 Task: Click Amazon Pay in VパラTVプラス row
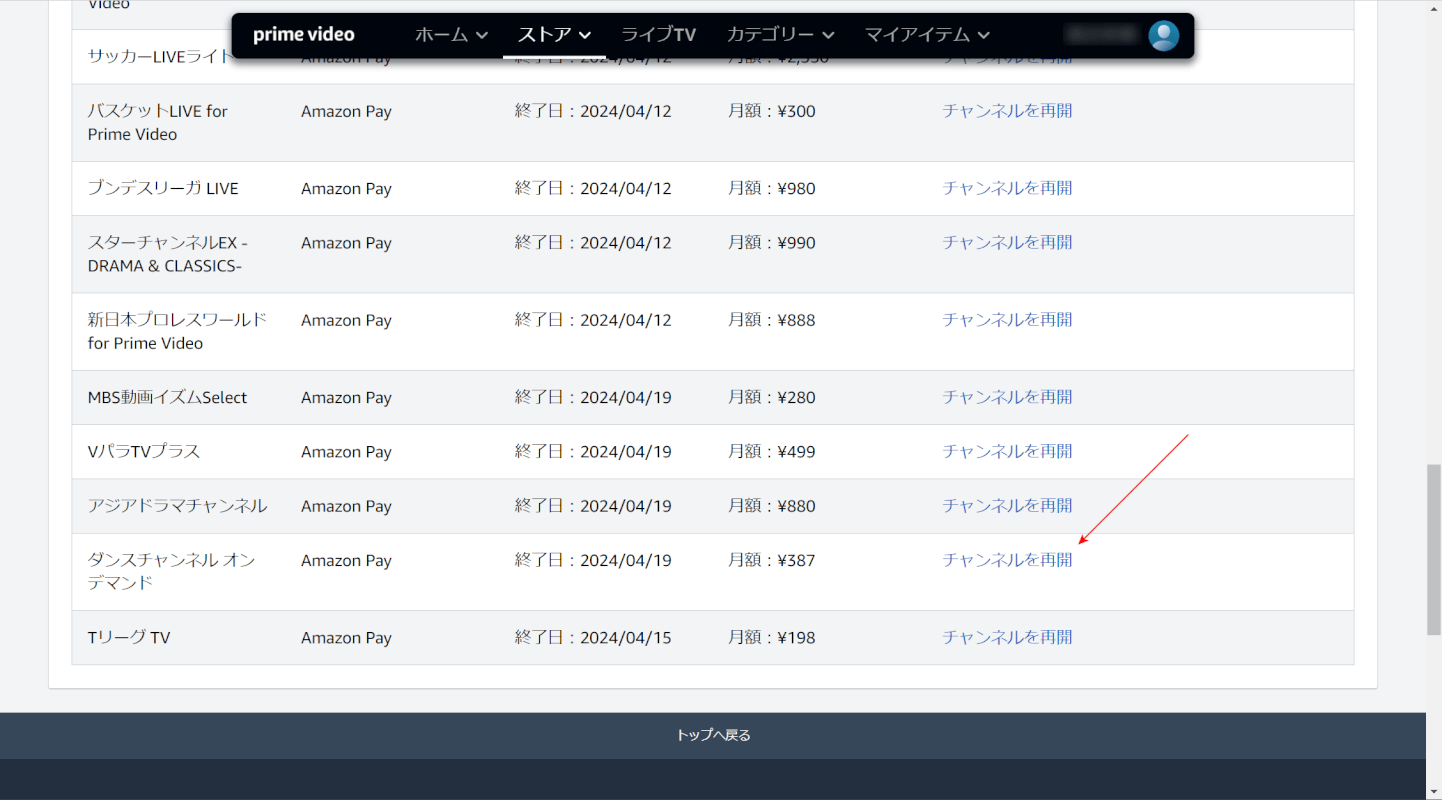[x=346, y=452]
